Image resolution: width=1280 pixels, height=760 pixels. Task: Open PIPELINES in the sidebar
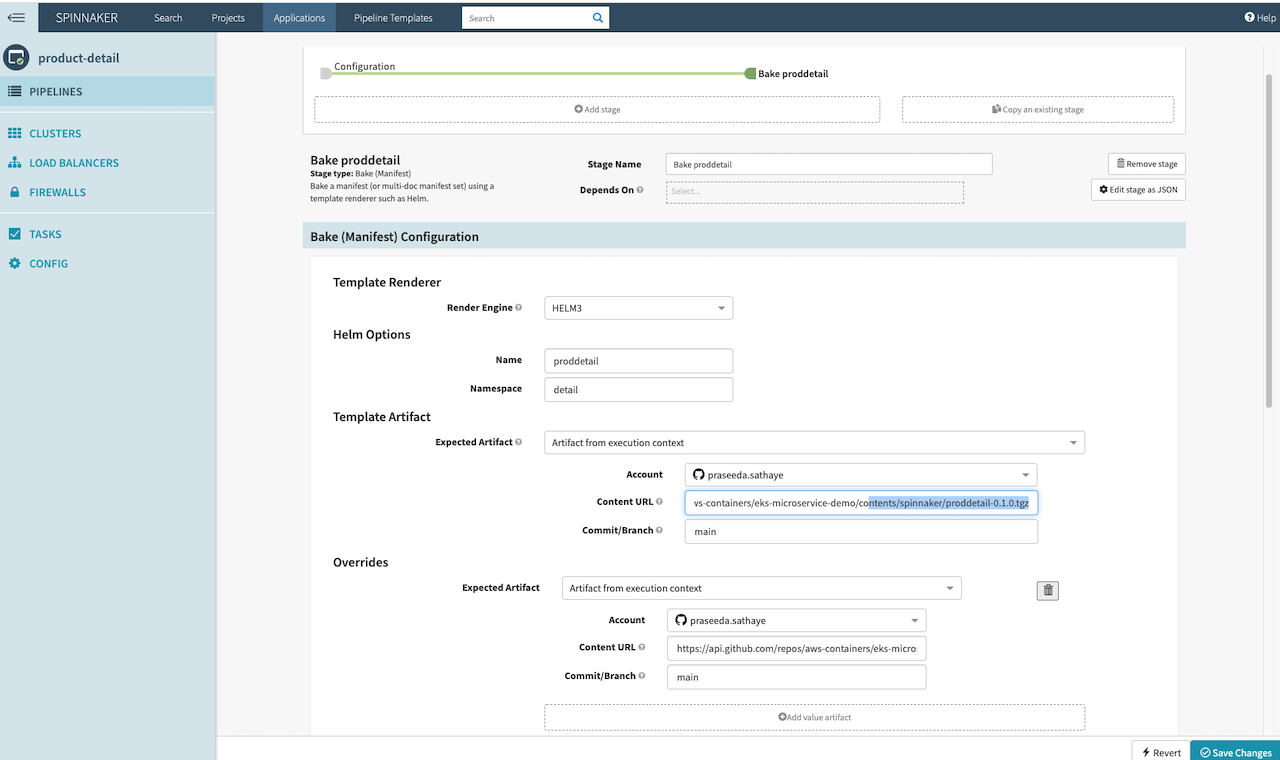(107, 91)
